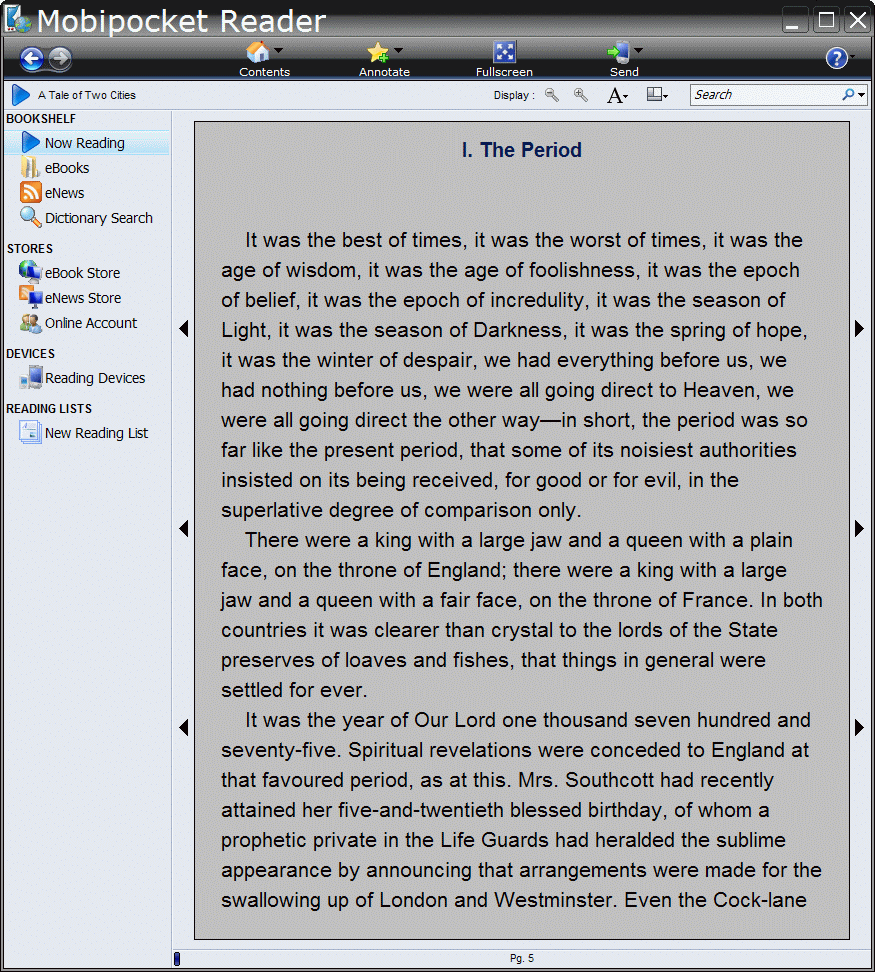Zoom out with the Display magnifier minus

coord(552,95)
